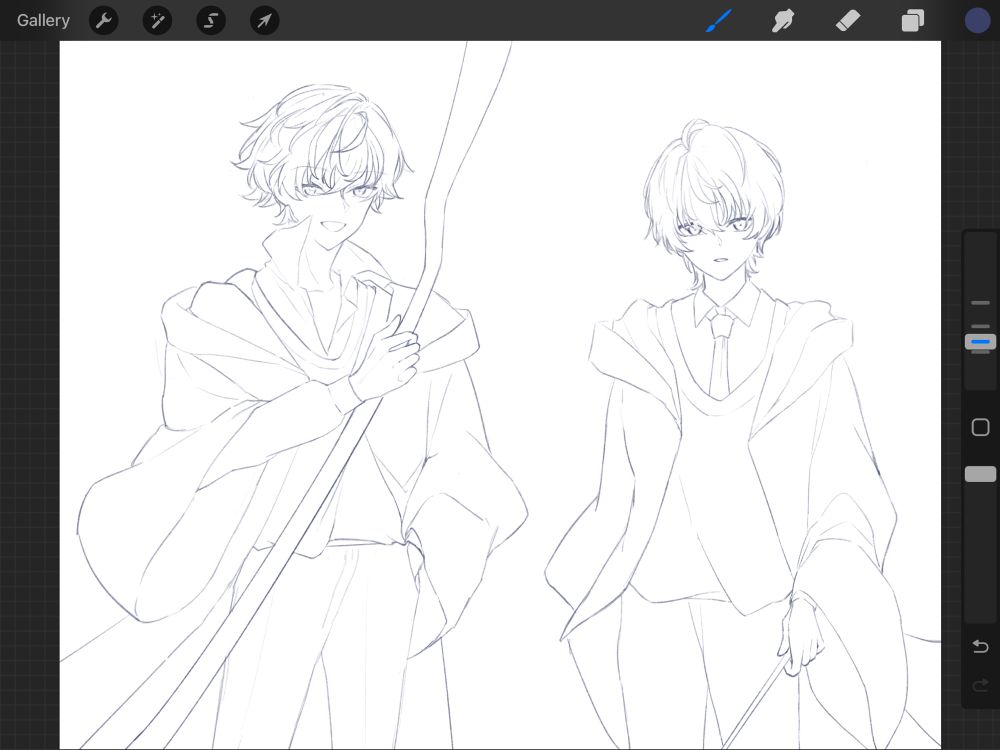Adjust the brush opacity slider handle
The image size is (1000, 750).
click(x=980, y=474)
